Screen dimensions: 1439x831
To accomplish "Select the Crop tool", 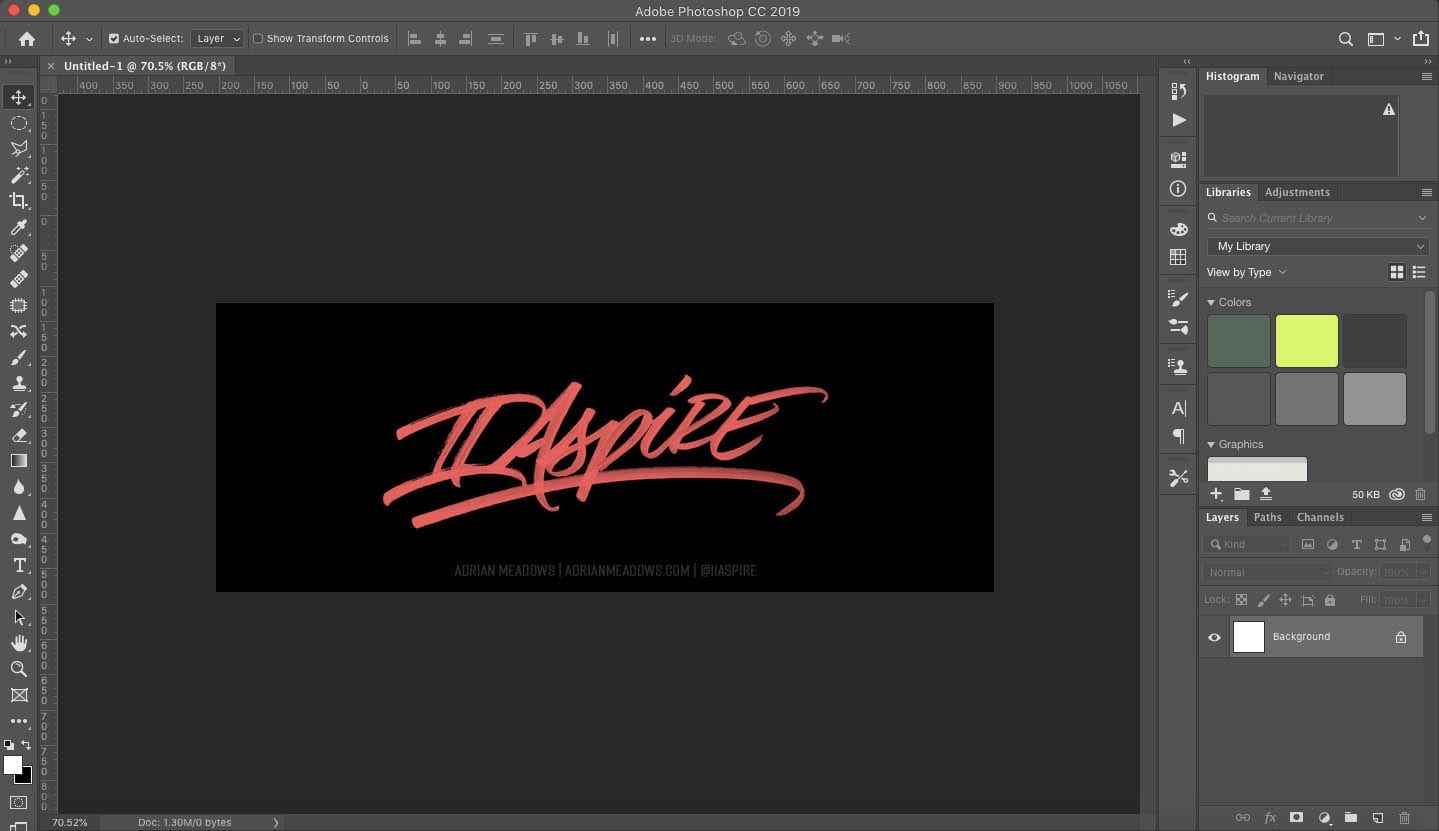I will pyautogui.click(x=19, y=201).
